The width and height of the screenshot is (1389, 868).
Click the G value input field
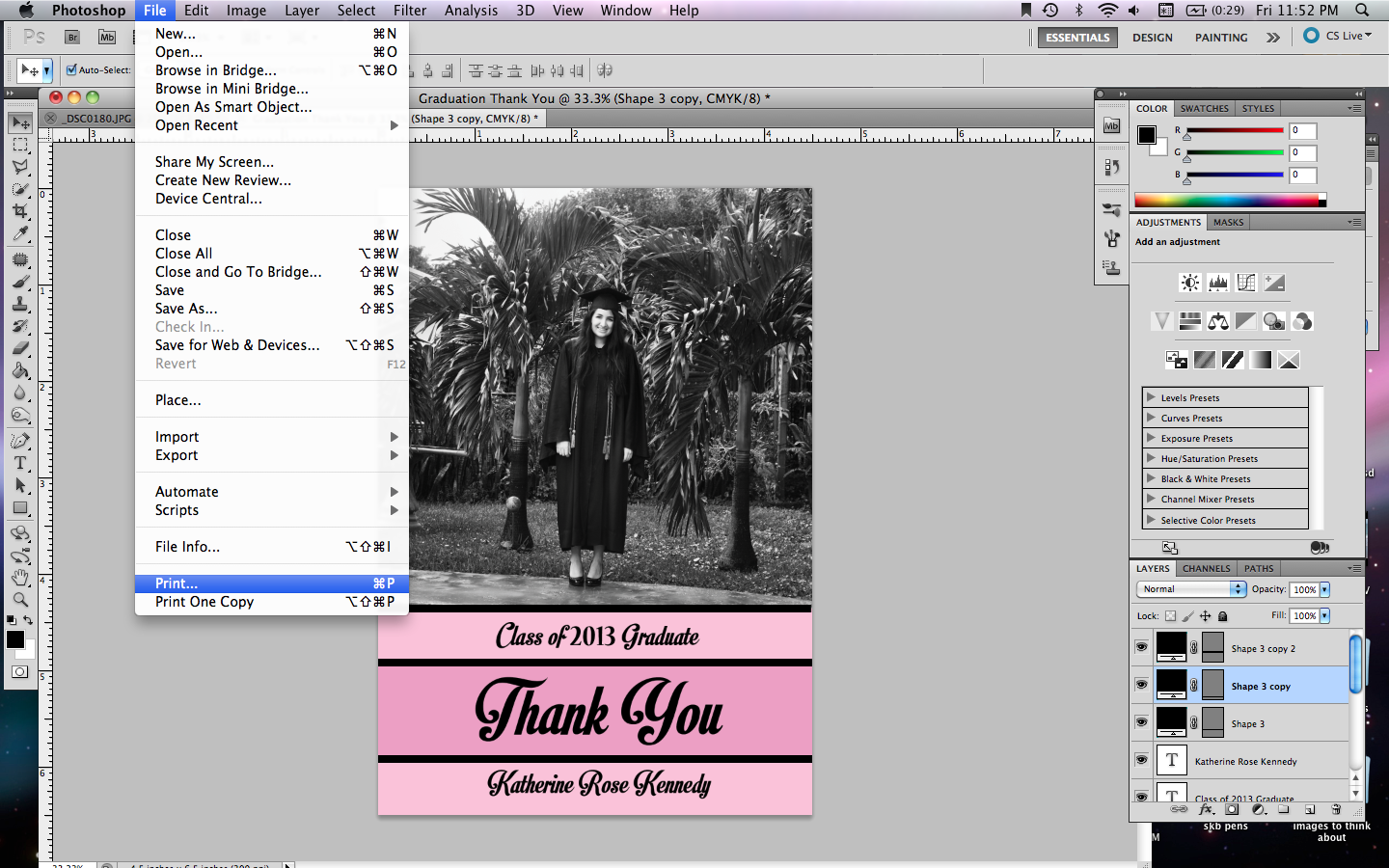pyautogui.click(x=1303, y=152)
